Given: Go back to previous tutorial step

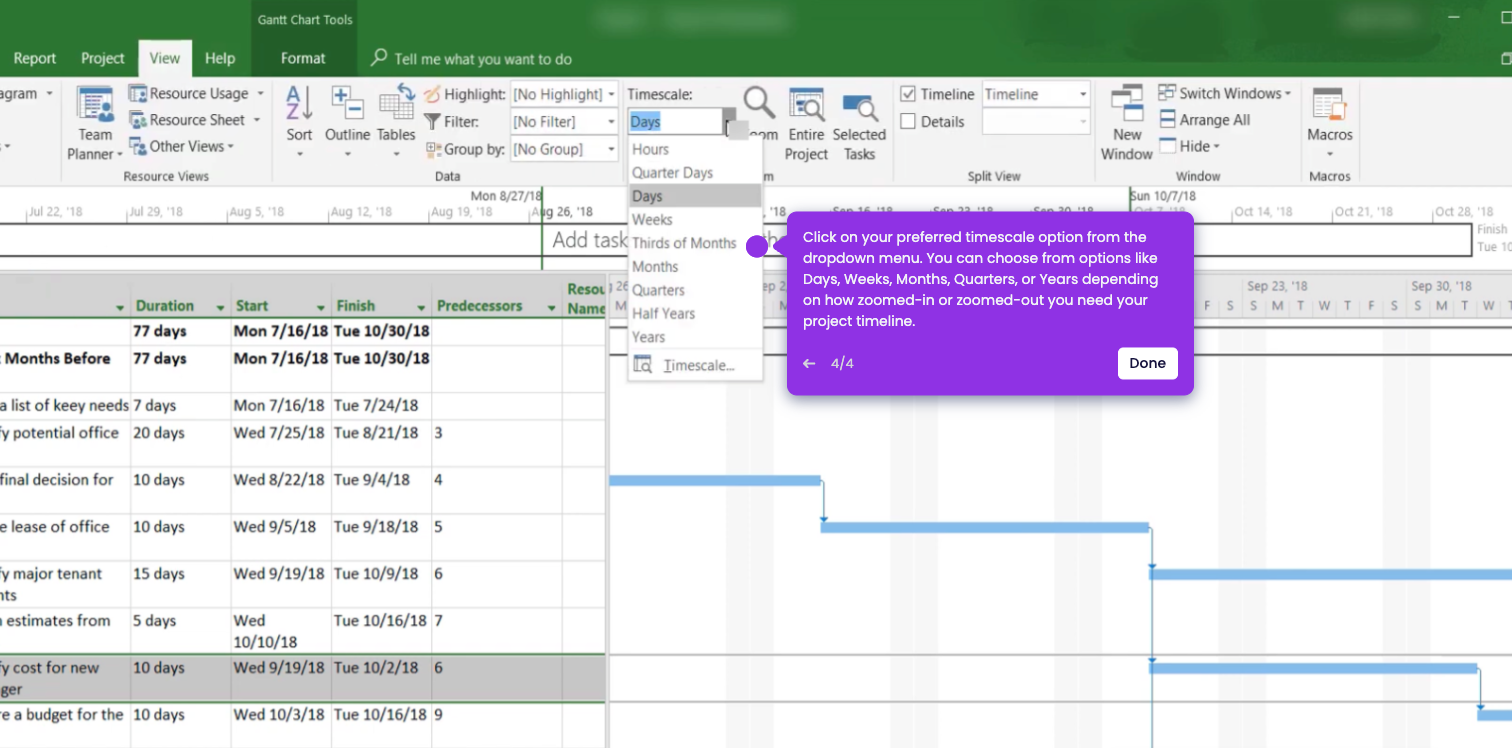Looking at the screenshot, I should [x=810, y=364].
